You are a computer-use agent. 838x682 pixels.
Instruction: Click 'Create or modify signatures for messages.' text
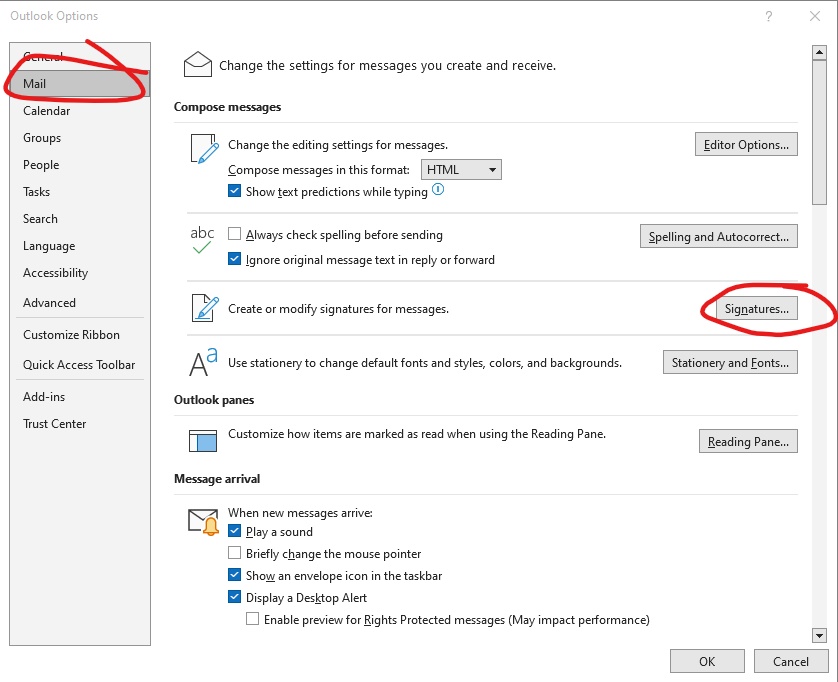(x=338, y=308)
